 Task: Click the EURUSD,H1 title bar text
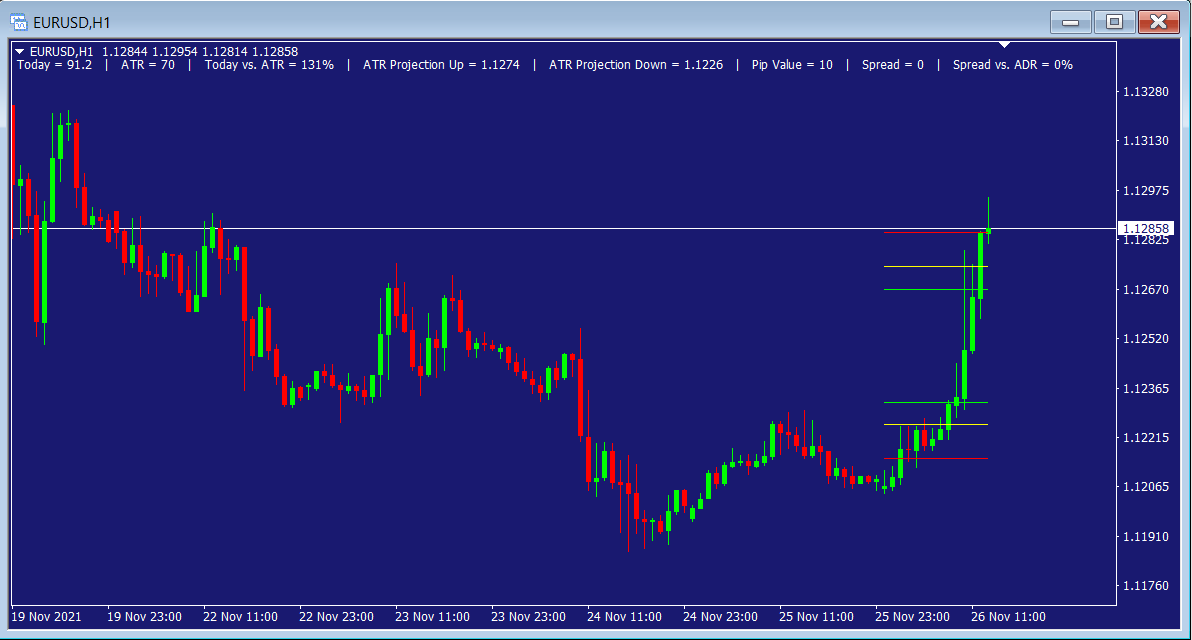pyautogui.click(x=71, y=21)
